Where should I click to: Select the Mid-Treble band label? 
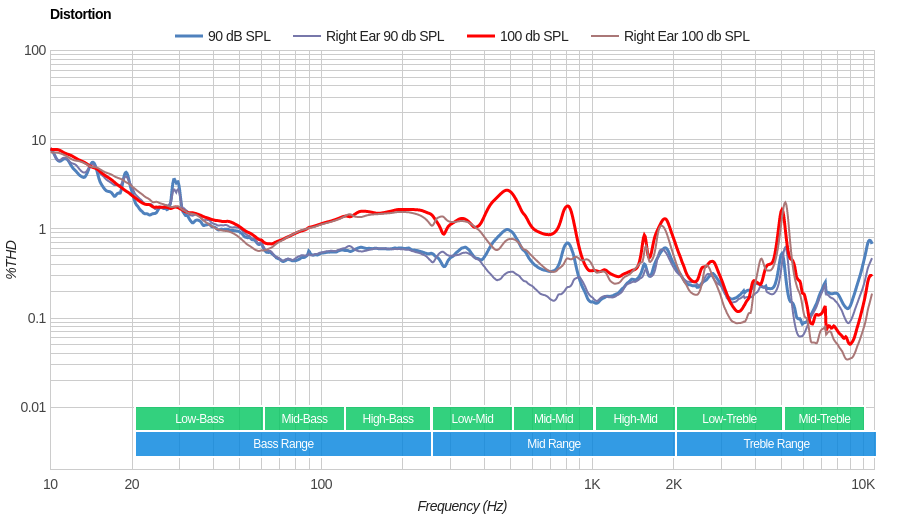coord(824,419)
